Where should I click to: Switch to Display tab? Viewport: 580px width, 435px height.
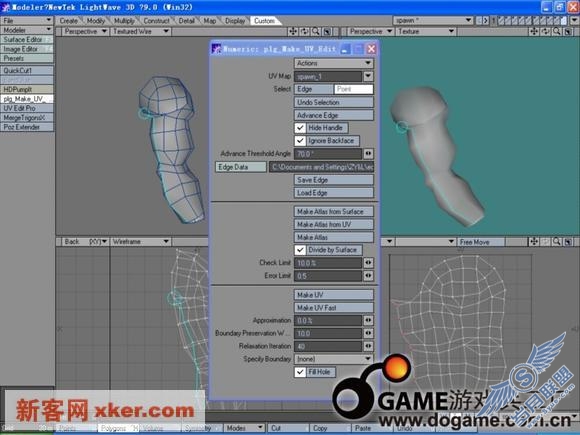pos(235,21)
